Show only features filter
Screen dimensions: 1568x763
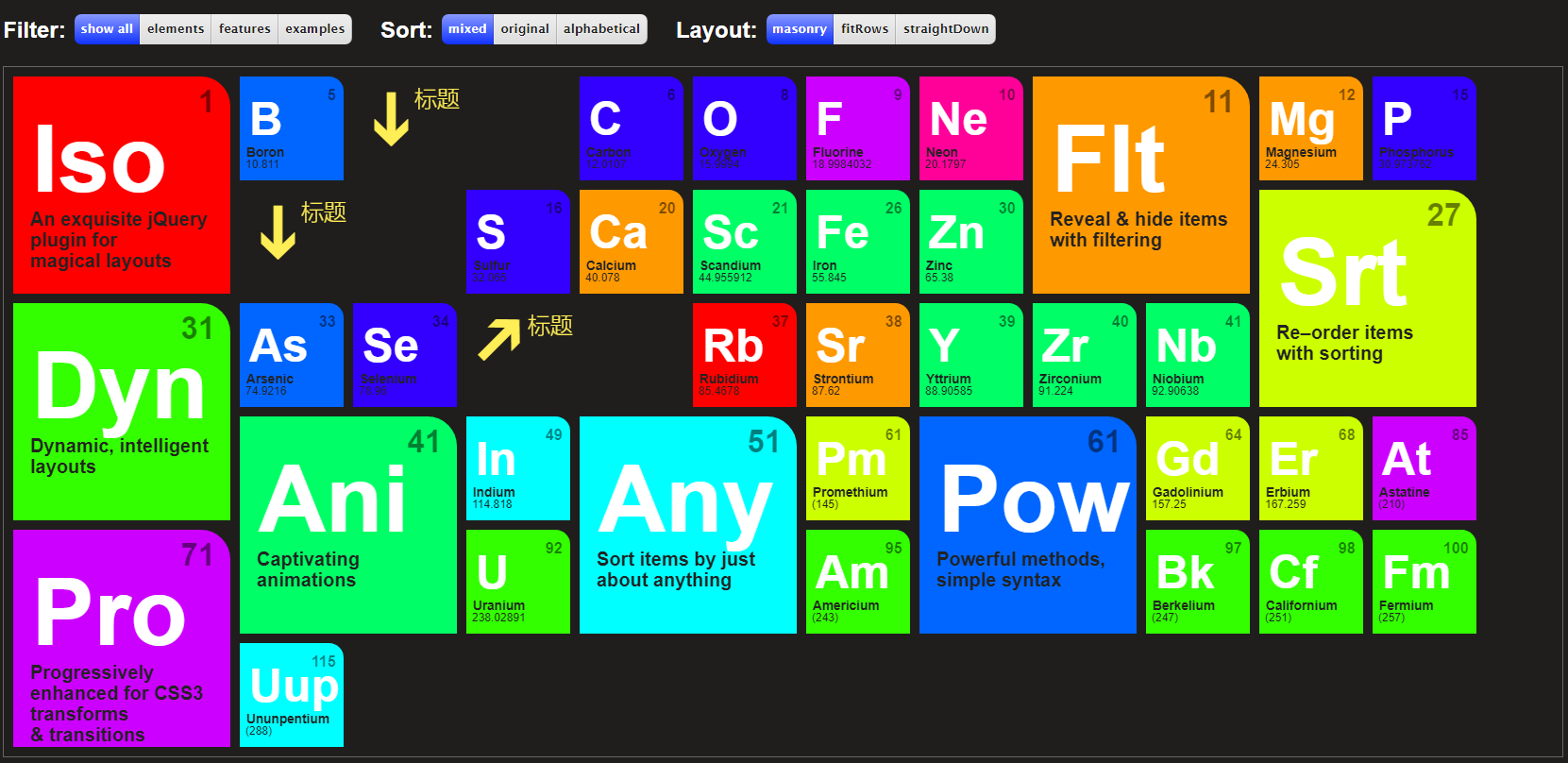pyautogui.click(x=244, y=29)
